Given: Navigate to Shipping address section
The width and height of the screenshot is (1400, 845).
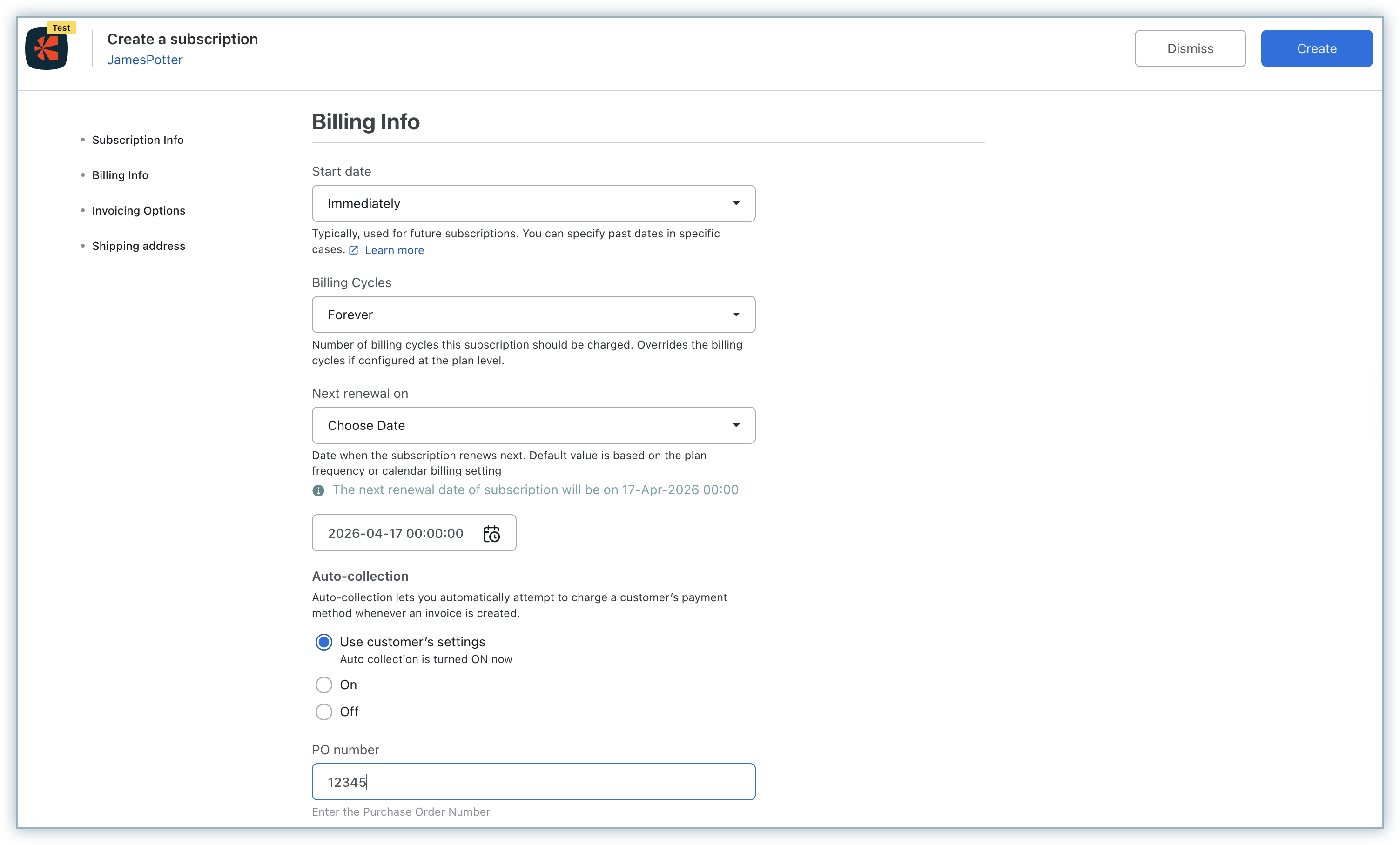Looking at the screenshot, I should pos(139,246).
